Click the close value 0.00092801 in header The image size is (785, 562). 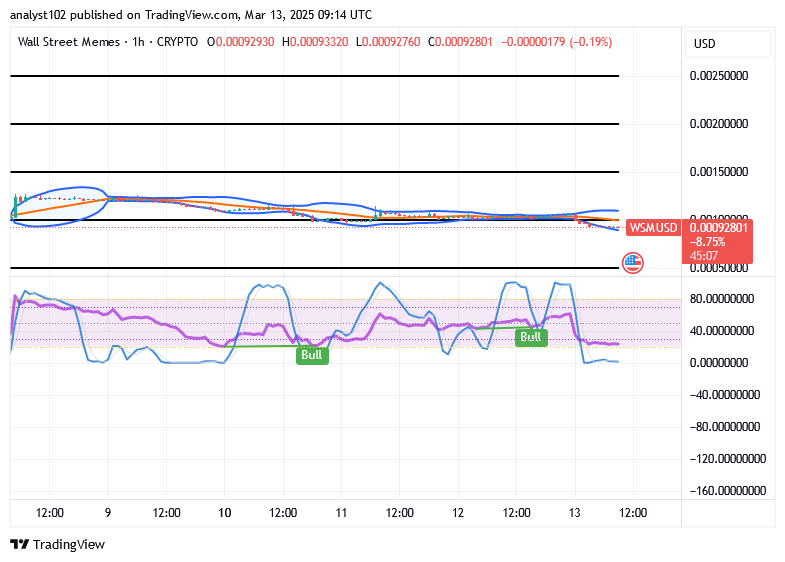tap(464, 42)
